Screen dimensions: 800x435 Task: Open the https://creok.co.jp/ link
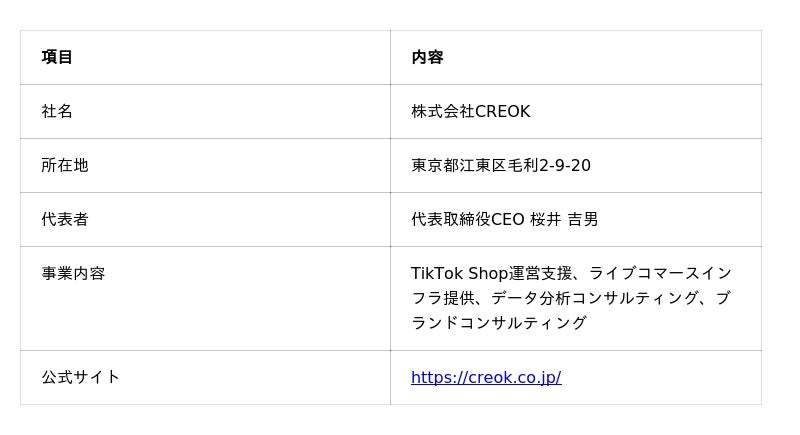pyautogui.click(x=486, y=377)
